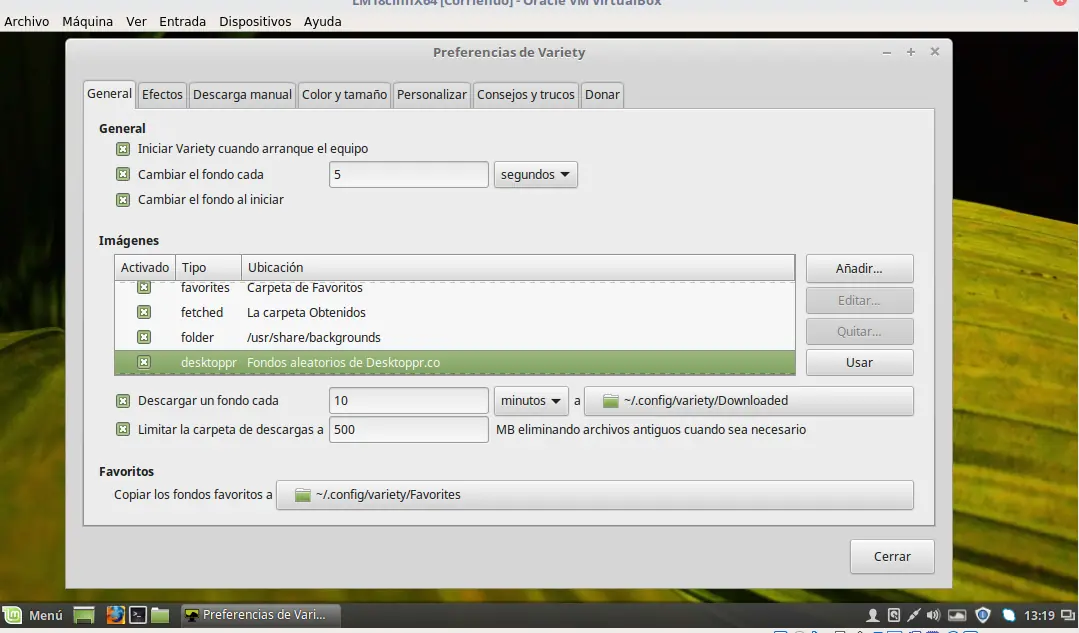The image size is (1079, 633).
Task: Click the volume speaker icon in the tray
Action: pos(933,615)
